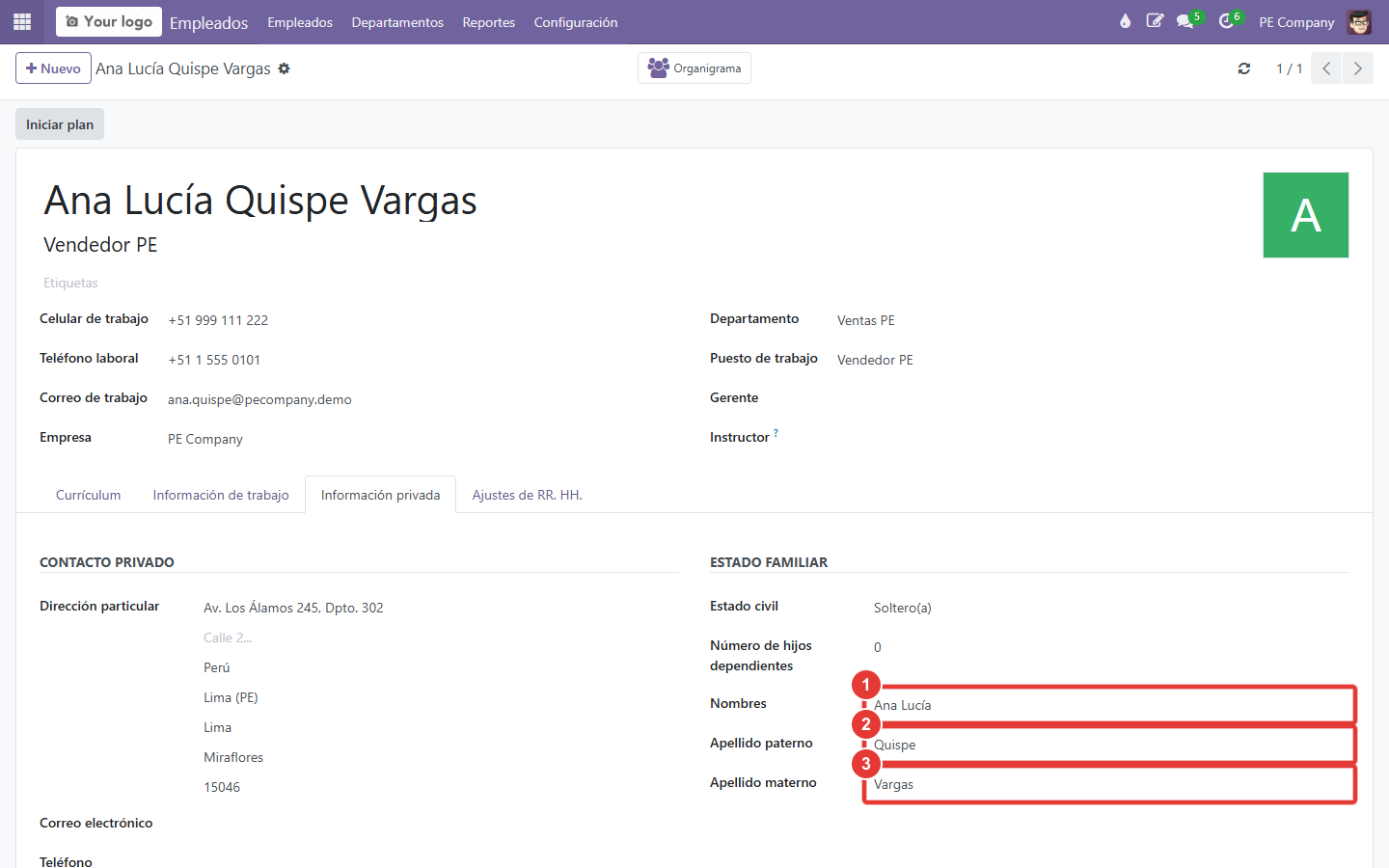Open the Estado civil dropdown field
This screenshot has width=1389, height=868.
pos(1109,608)
